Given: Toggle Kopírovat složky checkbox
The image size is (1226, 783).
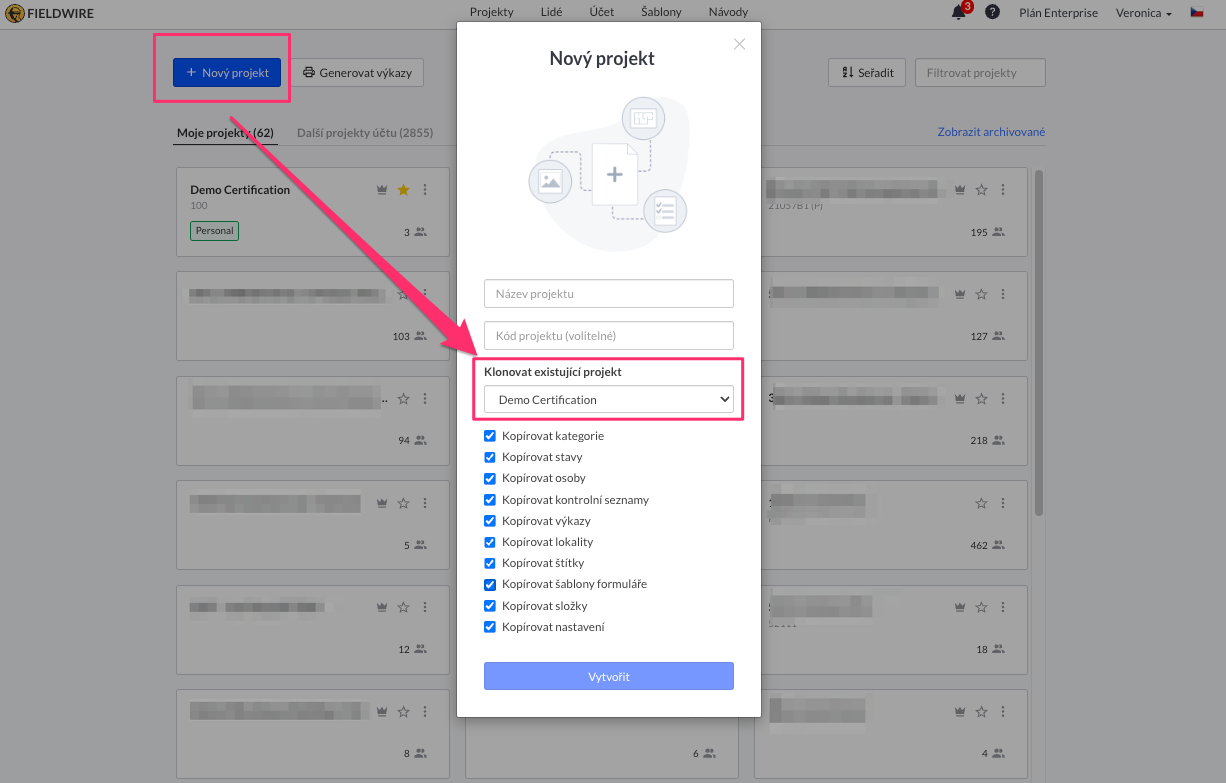Looking at the screenshot, I should point(490,606).
